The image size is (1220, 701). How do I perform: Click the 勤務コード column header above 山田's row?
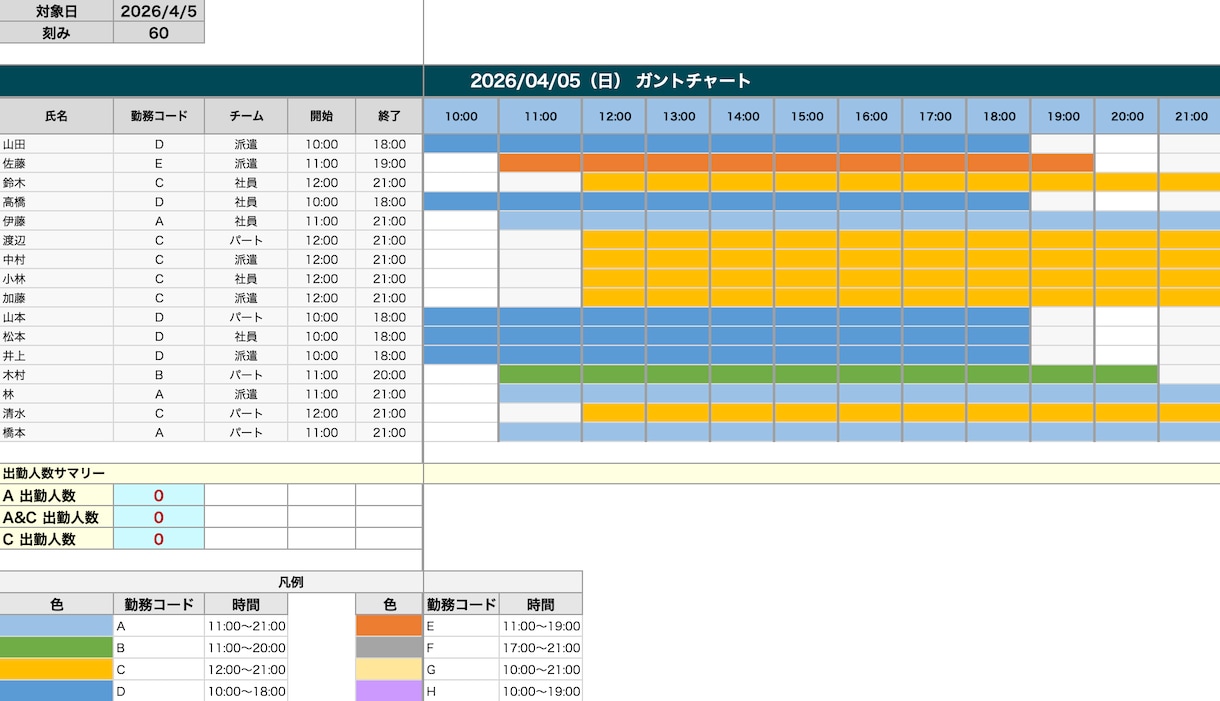pyautogui.click(x=159, y=116)
